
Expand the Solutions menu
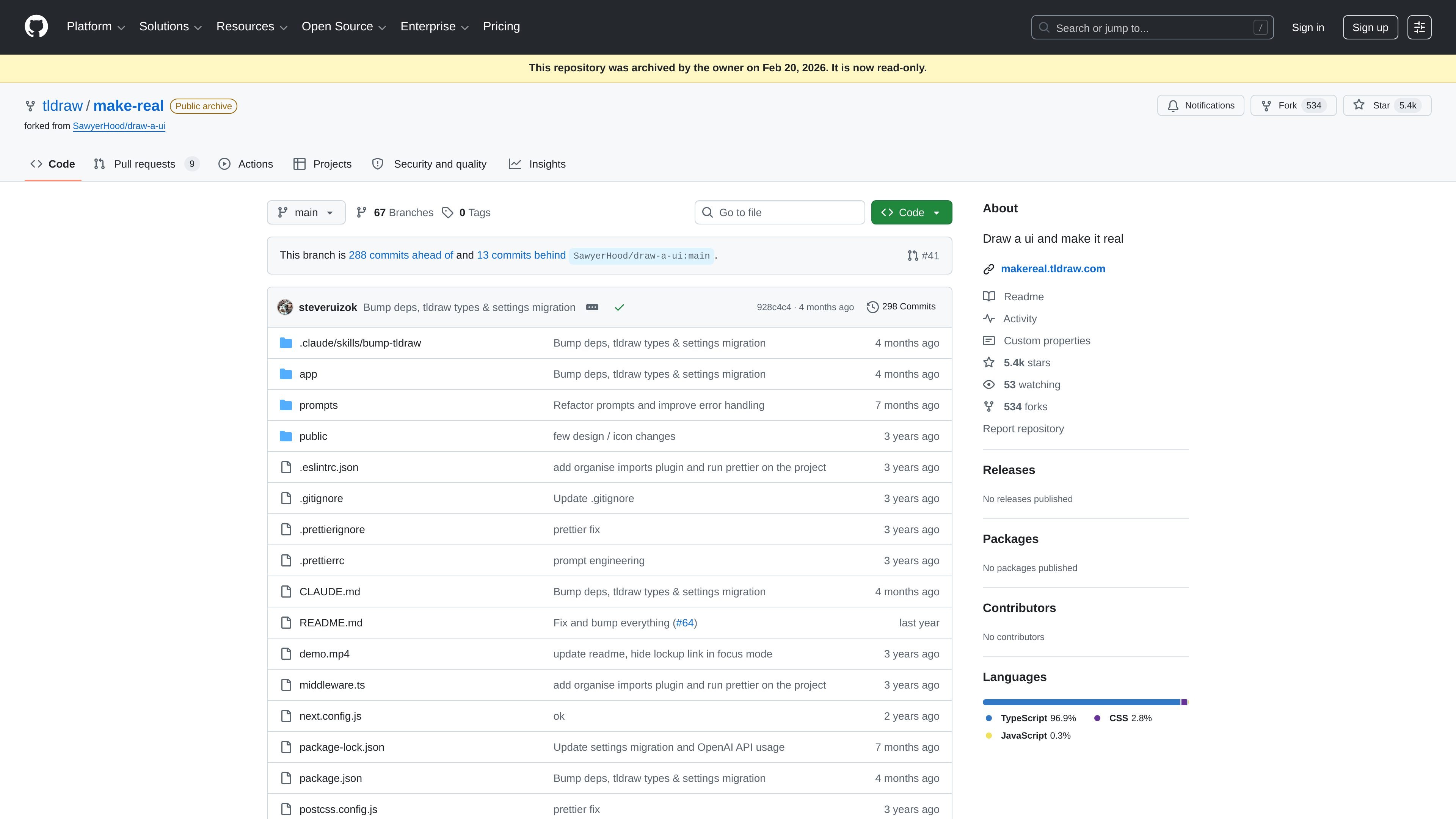pos(171,27)
